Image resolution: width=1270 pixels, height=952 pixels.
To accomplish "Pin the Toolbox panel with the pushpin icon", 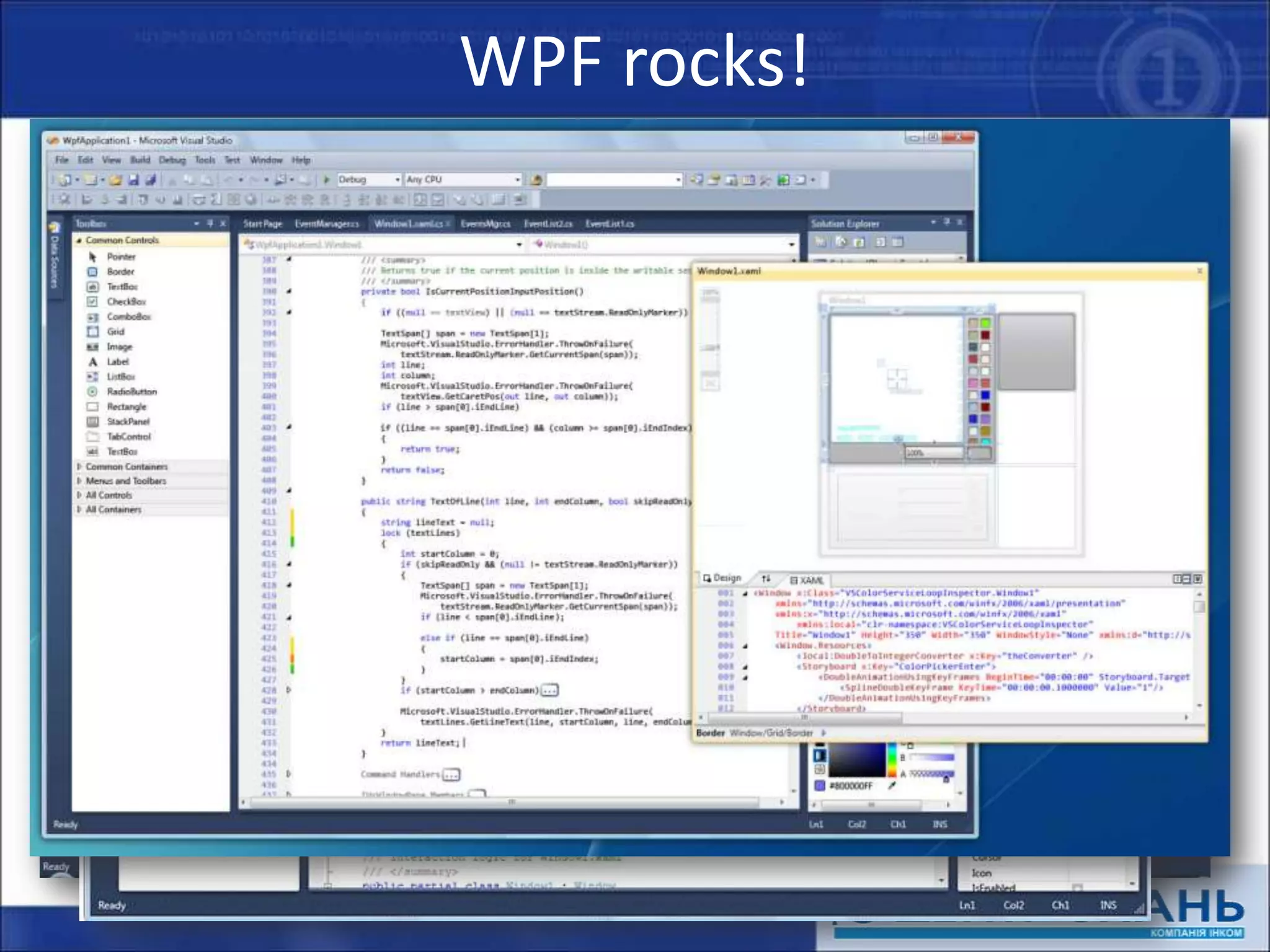I will pyautogui.click(x=210, y=223).
